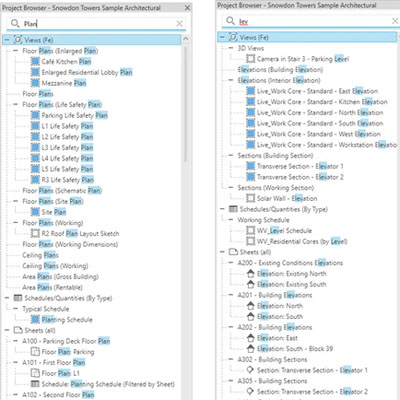This screenshot has height=400, width=400.
Task: Select Floor Plans (Working Dimensions) node
Action: pos(70,244)
